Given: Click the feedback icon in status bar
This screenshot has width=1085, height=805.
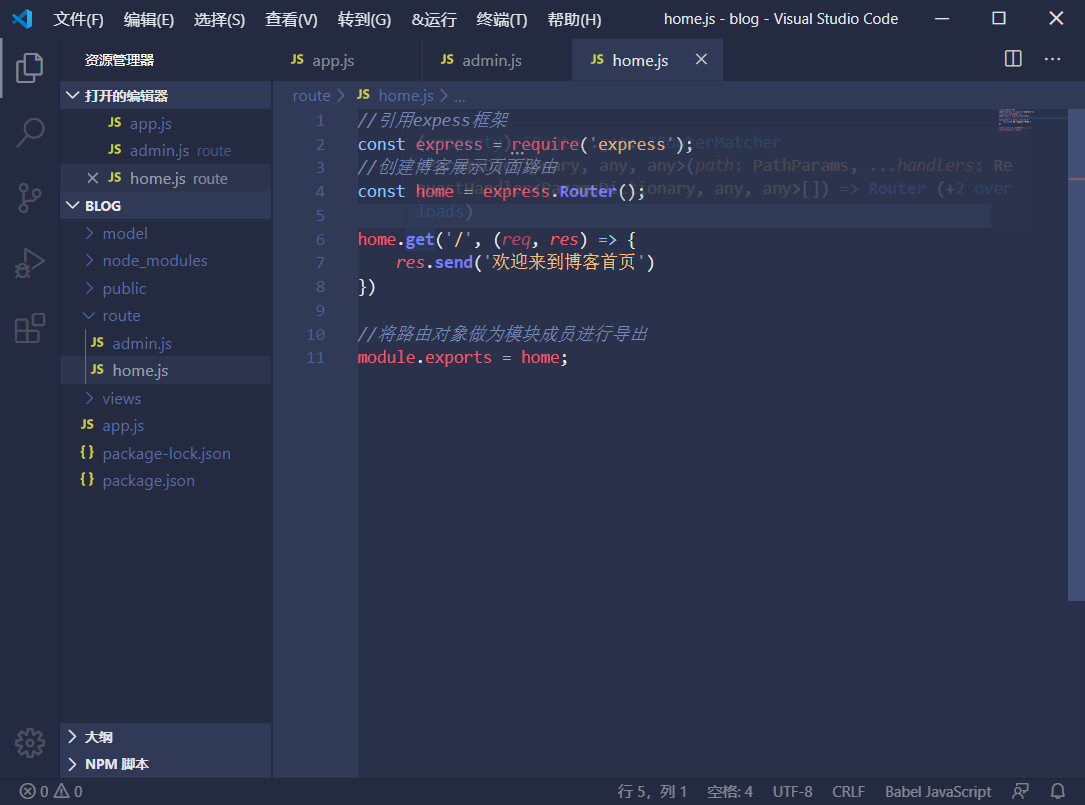Looking at the screenshot, I should [1020, 791].
